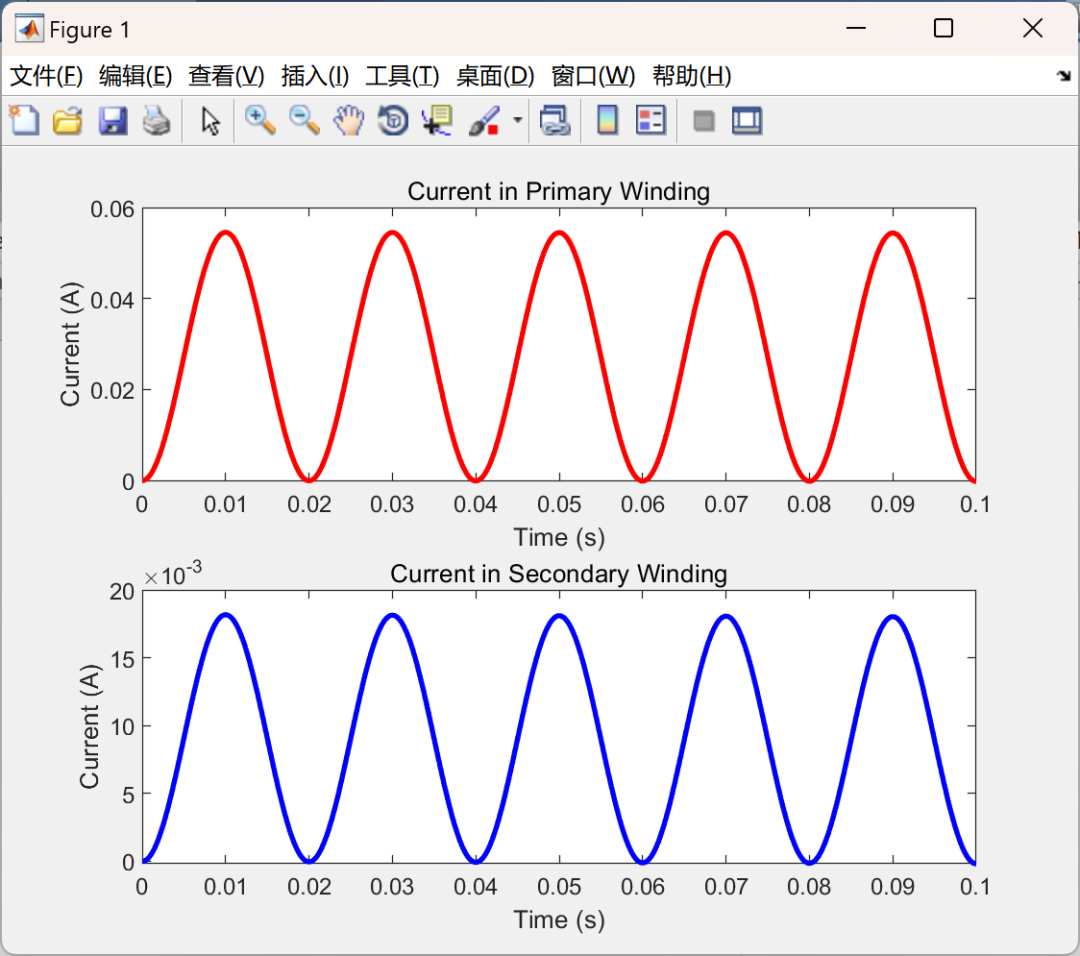Image resolution: width=1080 pixels, height=956 pixels.
Task: Select the Rotate 3D tool
Action: [x=393, y=121]
